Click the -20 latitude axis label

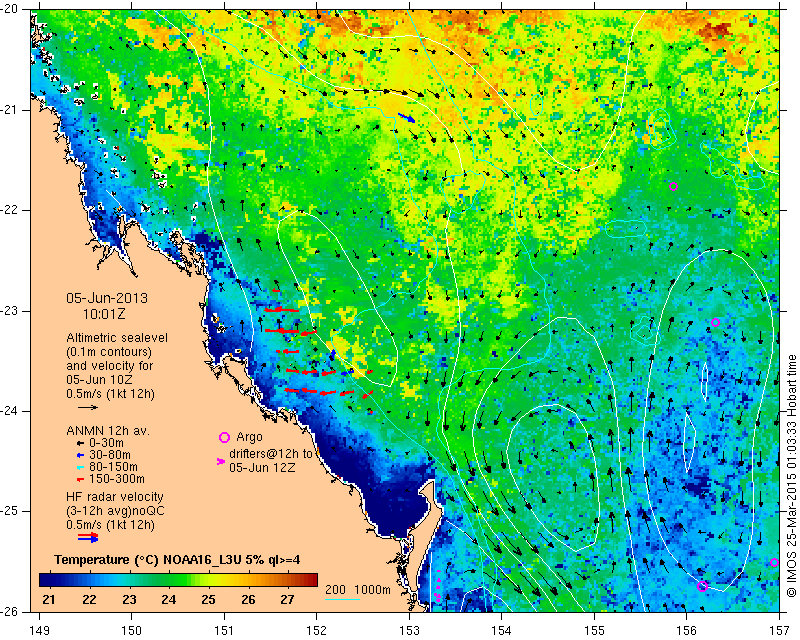coord(9,9)
